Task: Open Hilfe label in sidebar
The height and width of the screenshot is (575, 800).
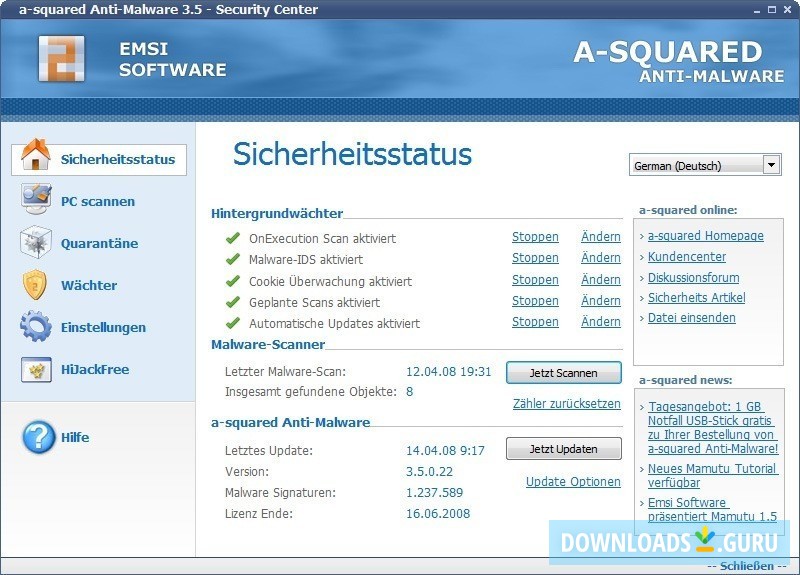Action: 75,437
